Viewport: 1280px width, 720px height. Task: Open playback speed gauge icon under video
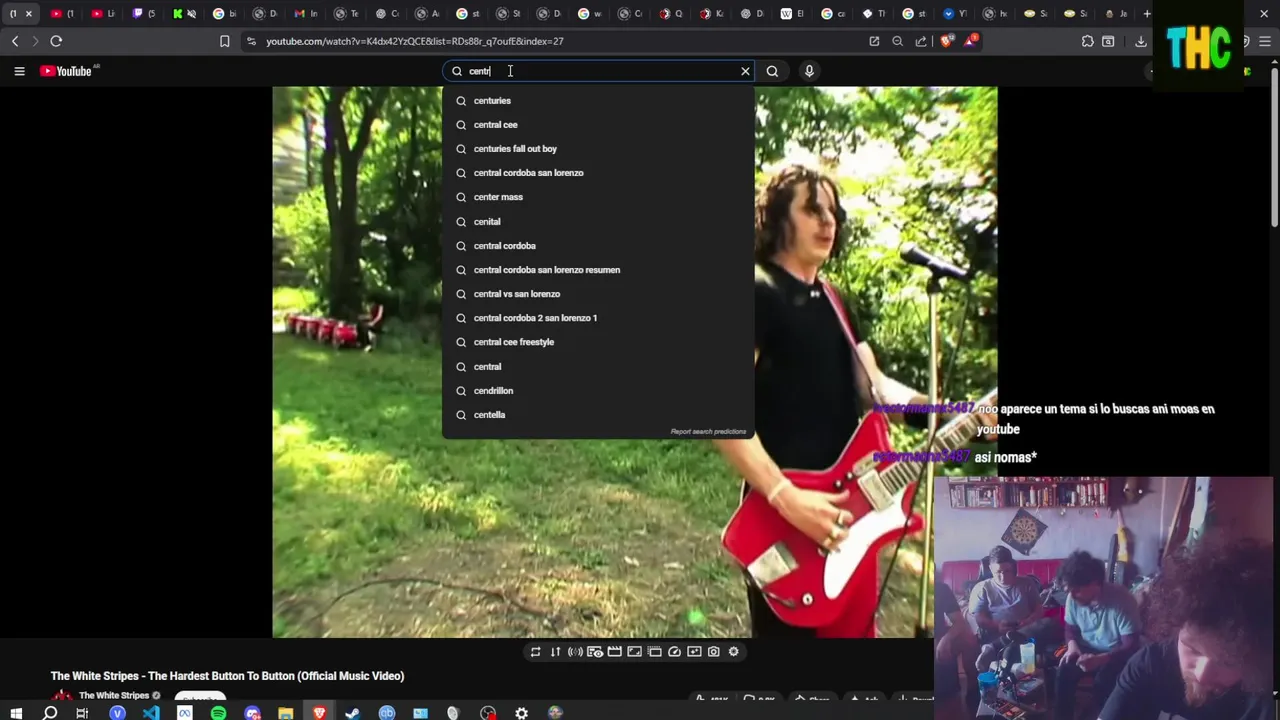click(x=674, y=652)
